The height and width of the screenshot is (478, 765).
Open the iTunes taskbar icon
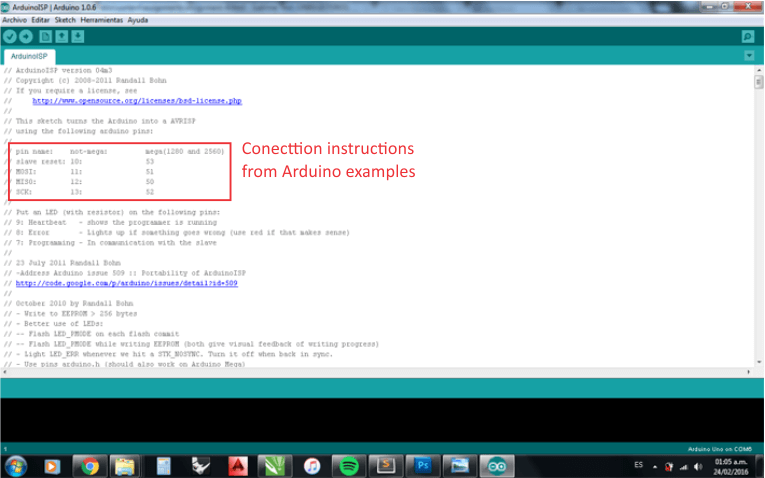click(x=312, y=467)
